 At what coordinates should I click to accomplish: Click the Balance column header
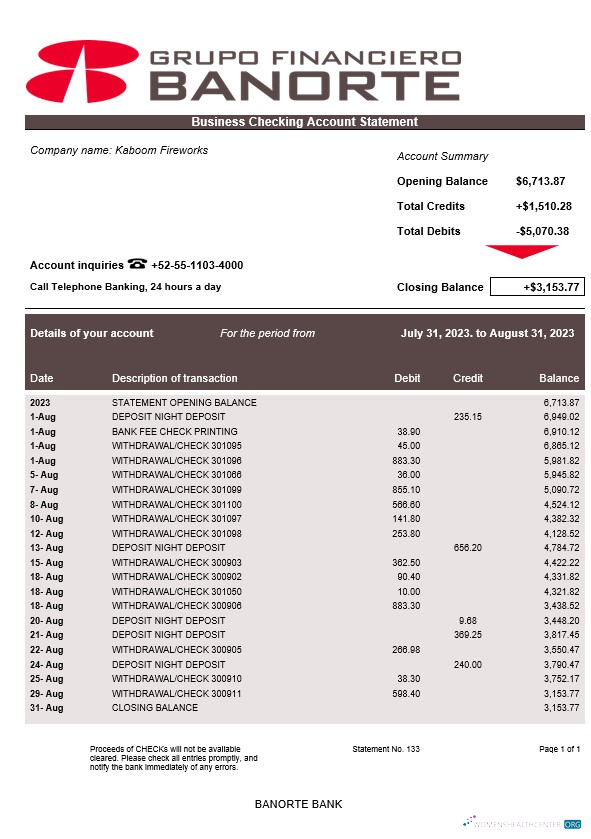click(559, 378)
